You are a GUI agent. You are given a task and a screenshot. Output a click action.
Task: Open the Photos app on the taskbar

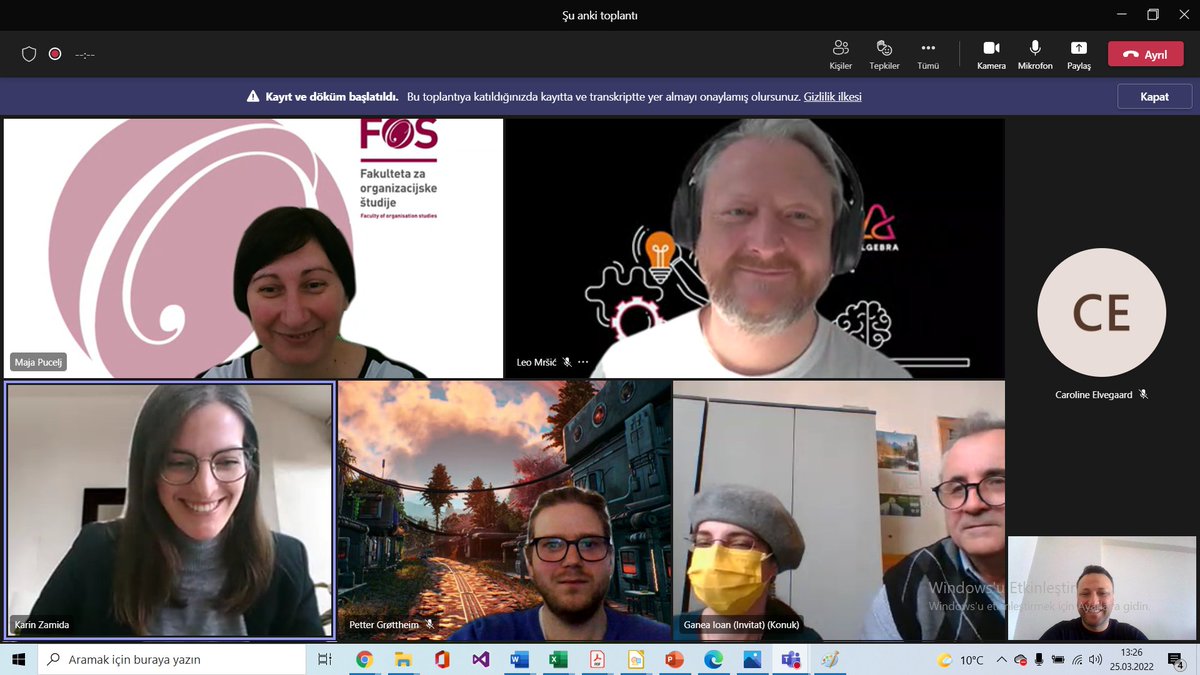[x=752, y=660]
